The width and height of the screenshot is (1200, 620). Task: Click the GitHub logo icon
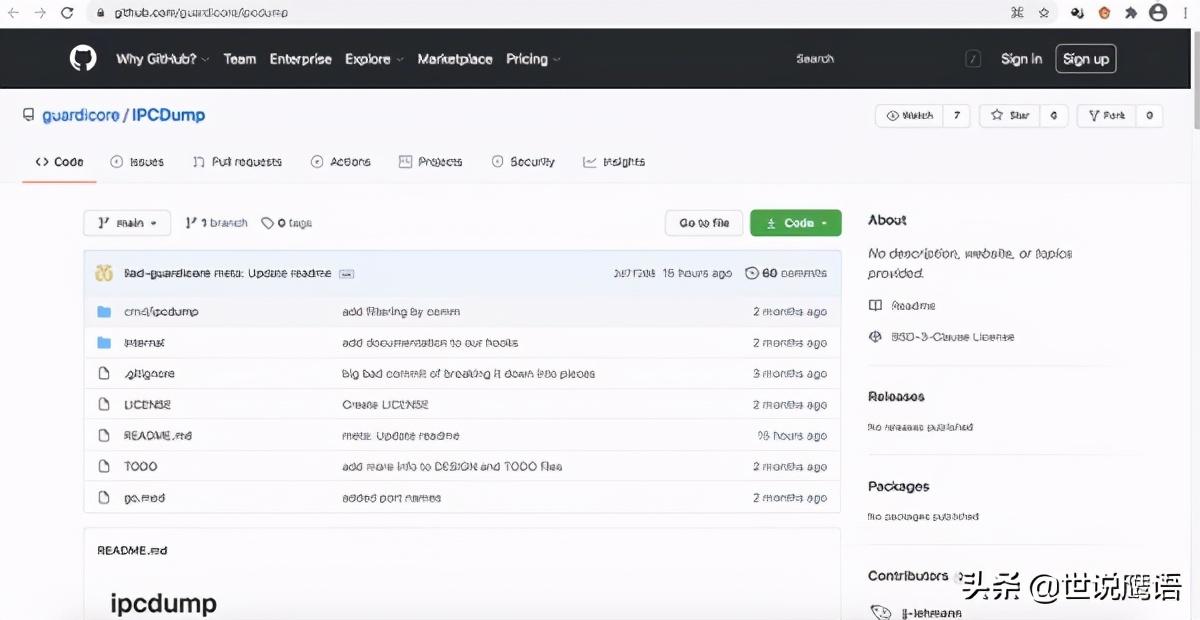coord(83,59)
